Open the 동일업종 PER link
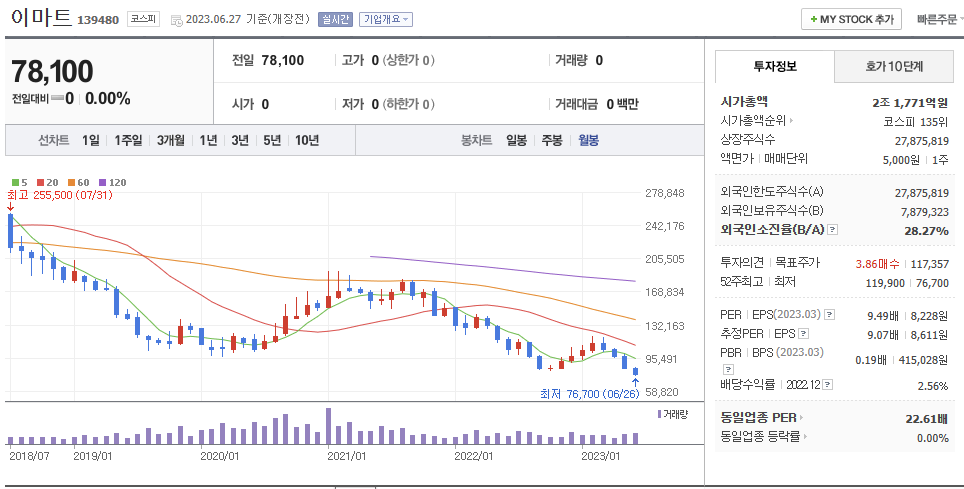The image size is (964, 489). 762,418
